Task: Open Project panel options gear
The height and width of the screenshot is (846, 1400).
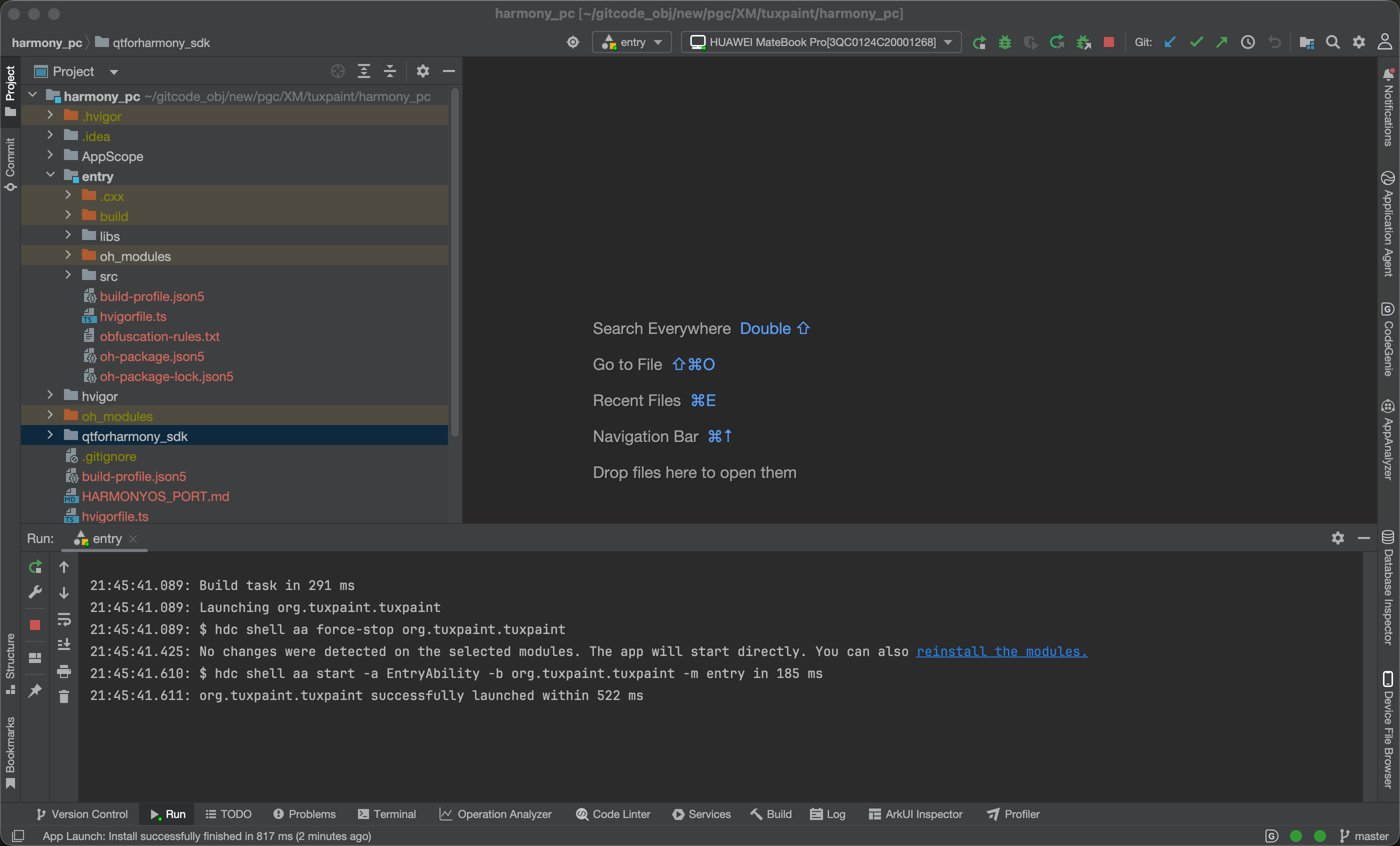Action: [422, 71]
